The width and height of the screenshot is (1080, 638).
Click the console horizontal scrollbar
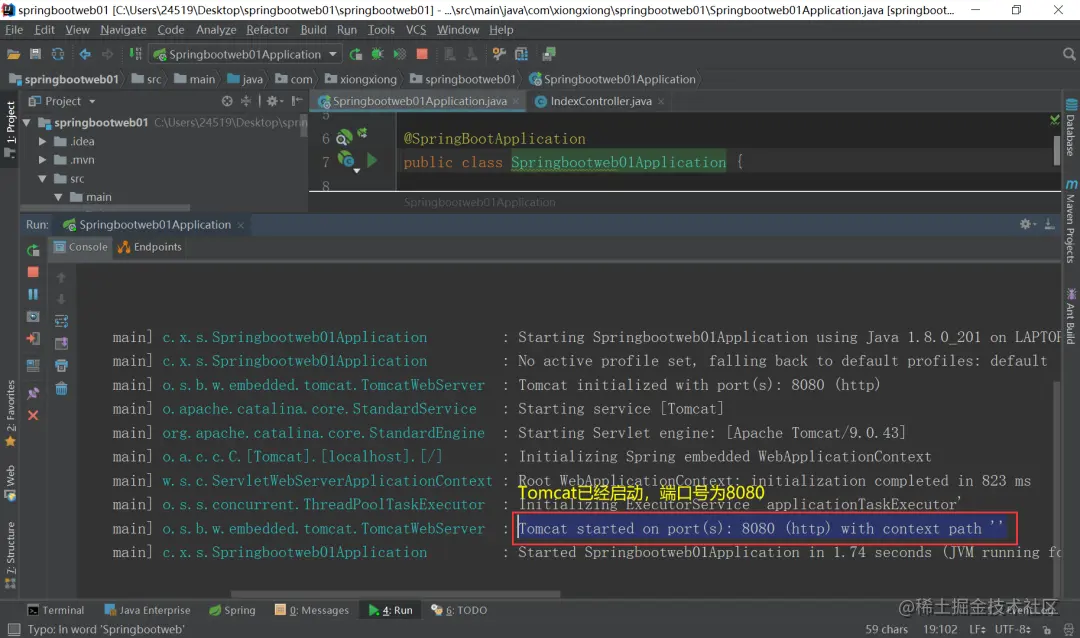(395, 594)
